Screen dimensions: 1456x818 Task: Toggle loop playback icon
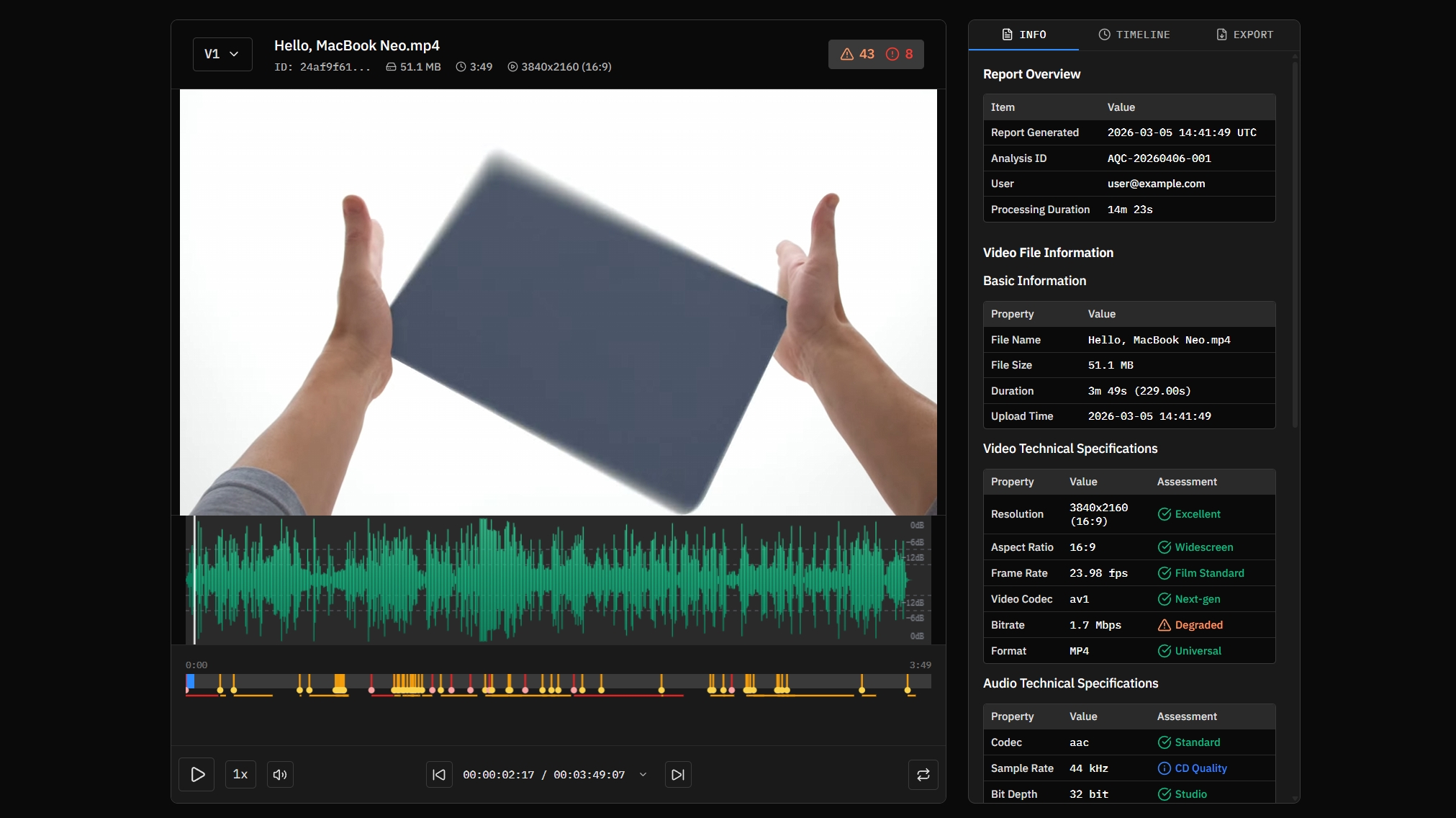point(923,775)
